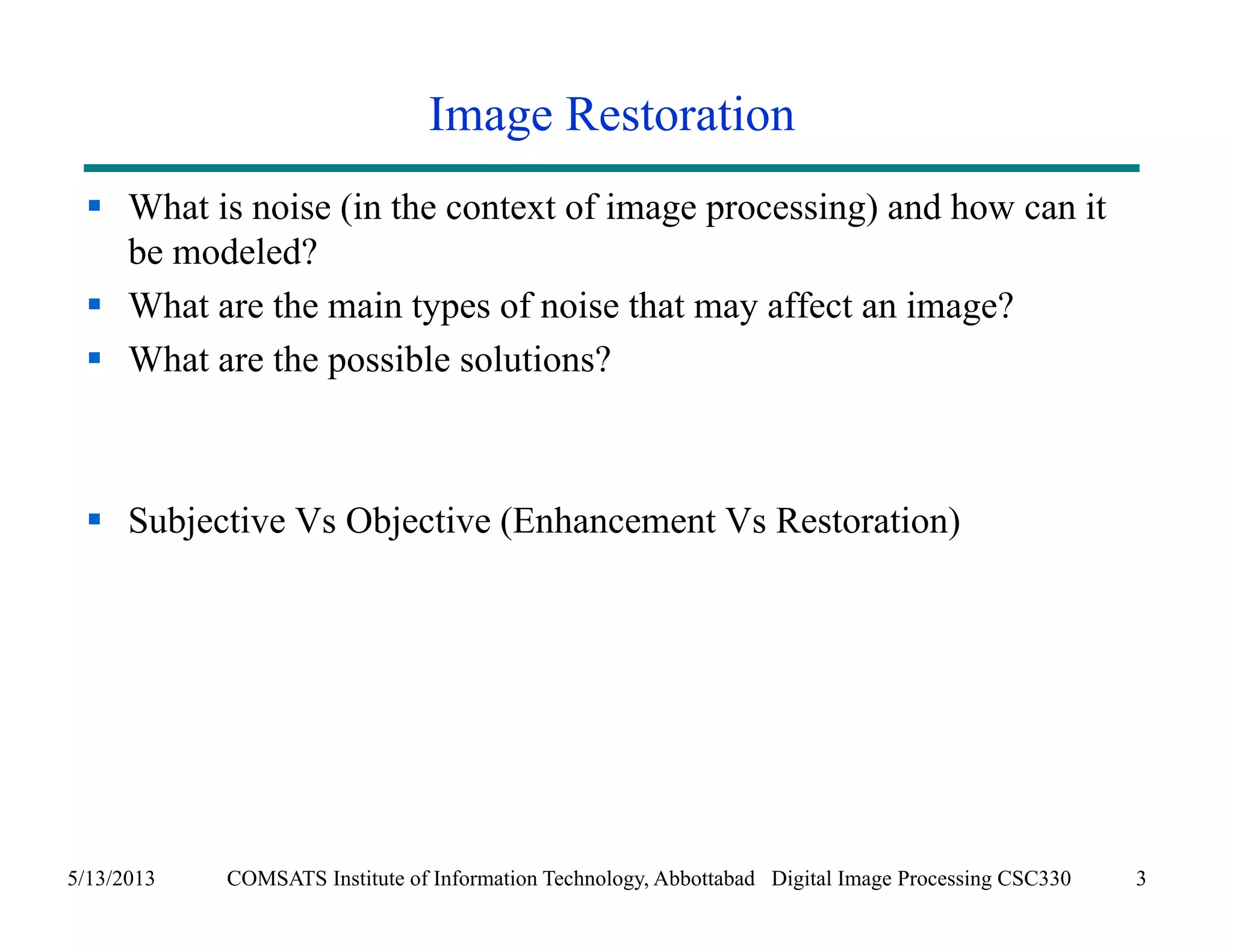Click footer 'COMSATS Institute of Information Technology, Abbottabad'
Screen dimensions: 1233x952
(491, 879)
